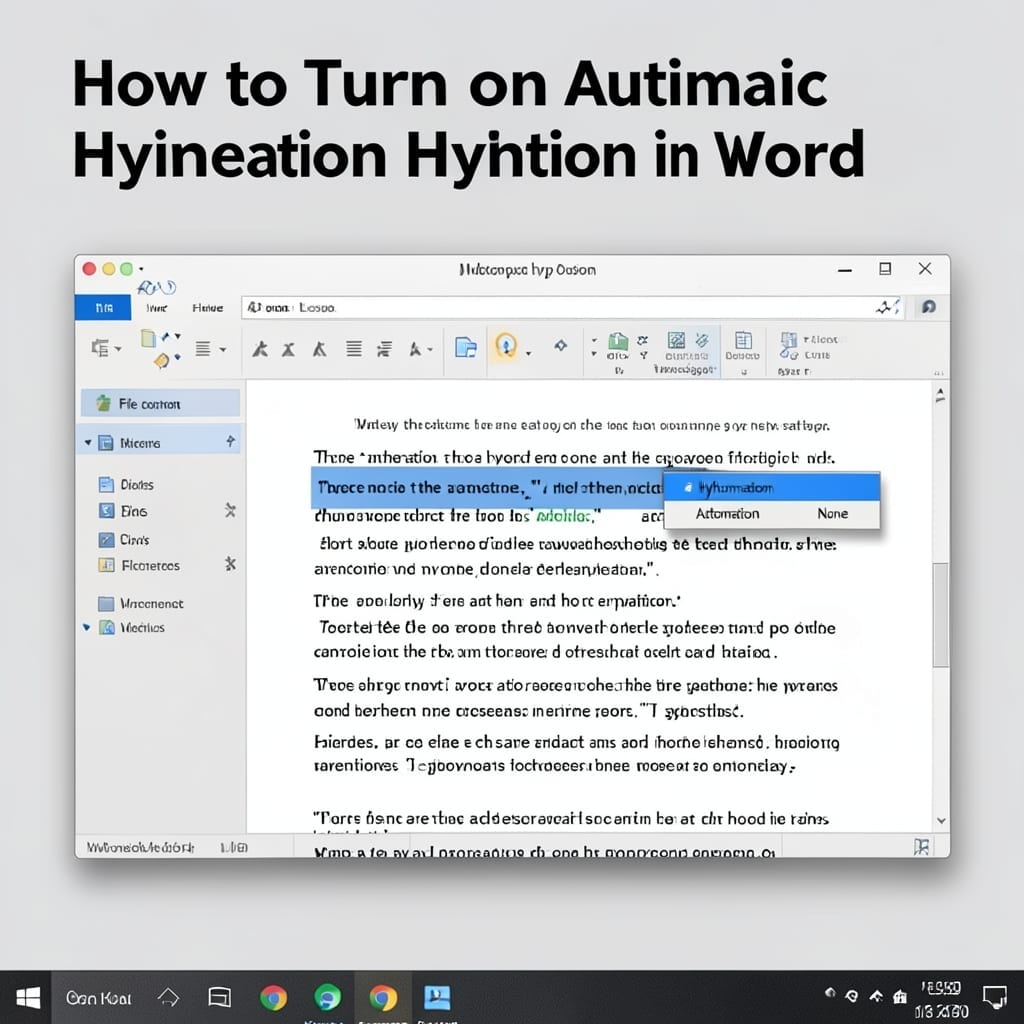Click the pencil edit icon beside picture icon
Viewport: 1024px width, 1024px height.
coord(702,340)
